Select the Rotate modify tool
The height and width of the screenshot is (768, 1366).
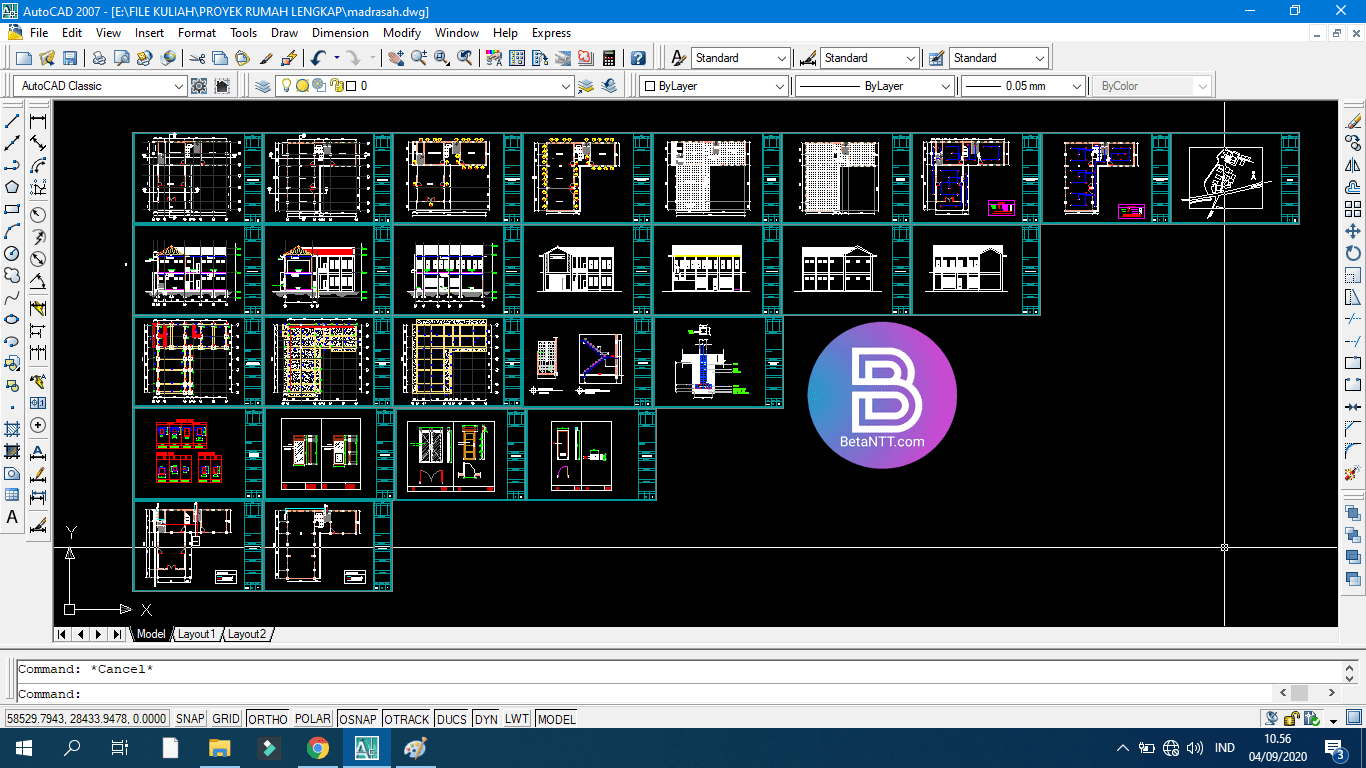coord(1353,253)
